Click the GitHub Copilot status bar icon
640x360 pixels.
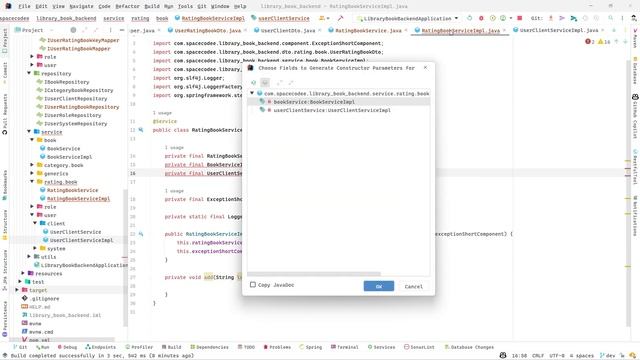[x=503, y=356]
